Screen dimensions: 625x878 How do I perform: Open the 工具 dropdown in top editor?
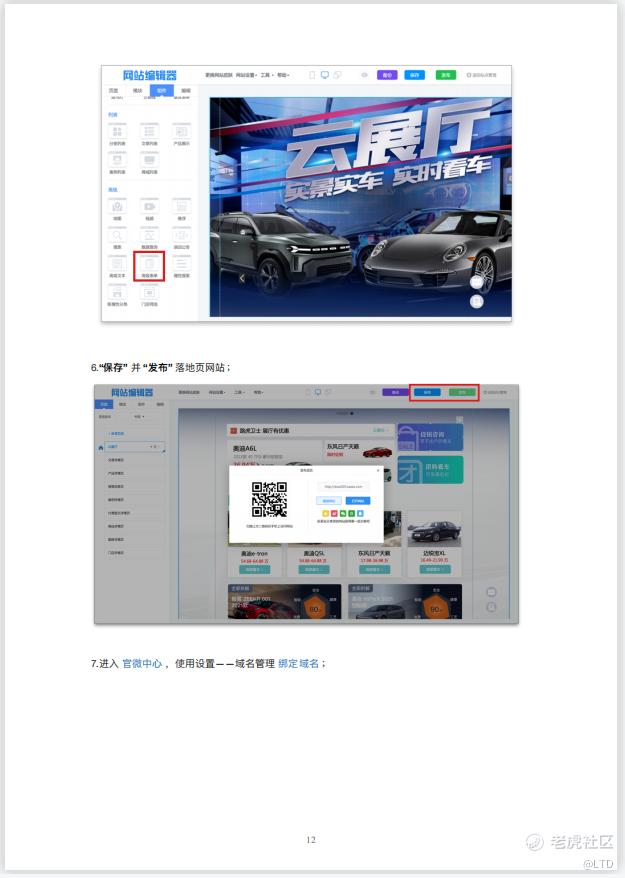coord(266,75)
